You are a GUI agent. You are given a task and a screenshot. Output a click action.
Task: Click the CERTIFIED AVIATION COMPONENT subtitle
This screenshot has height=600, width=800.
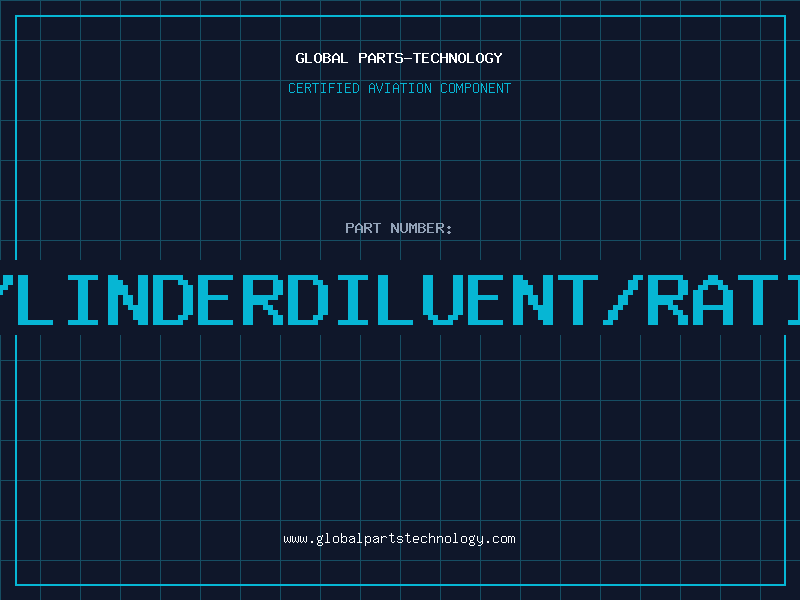click(x=399, y=88)
